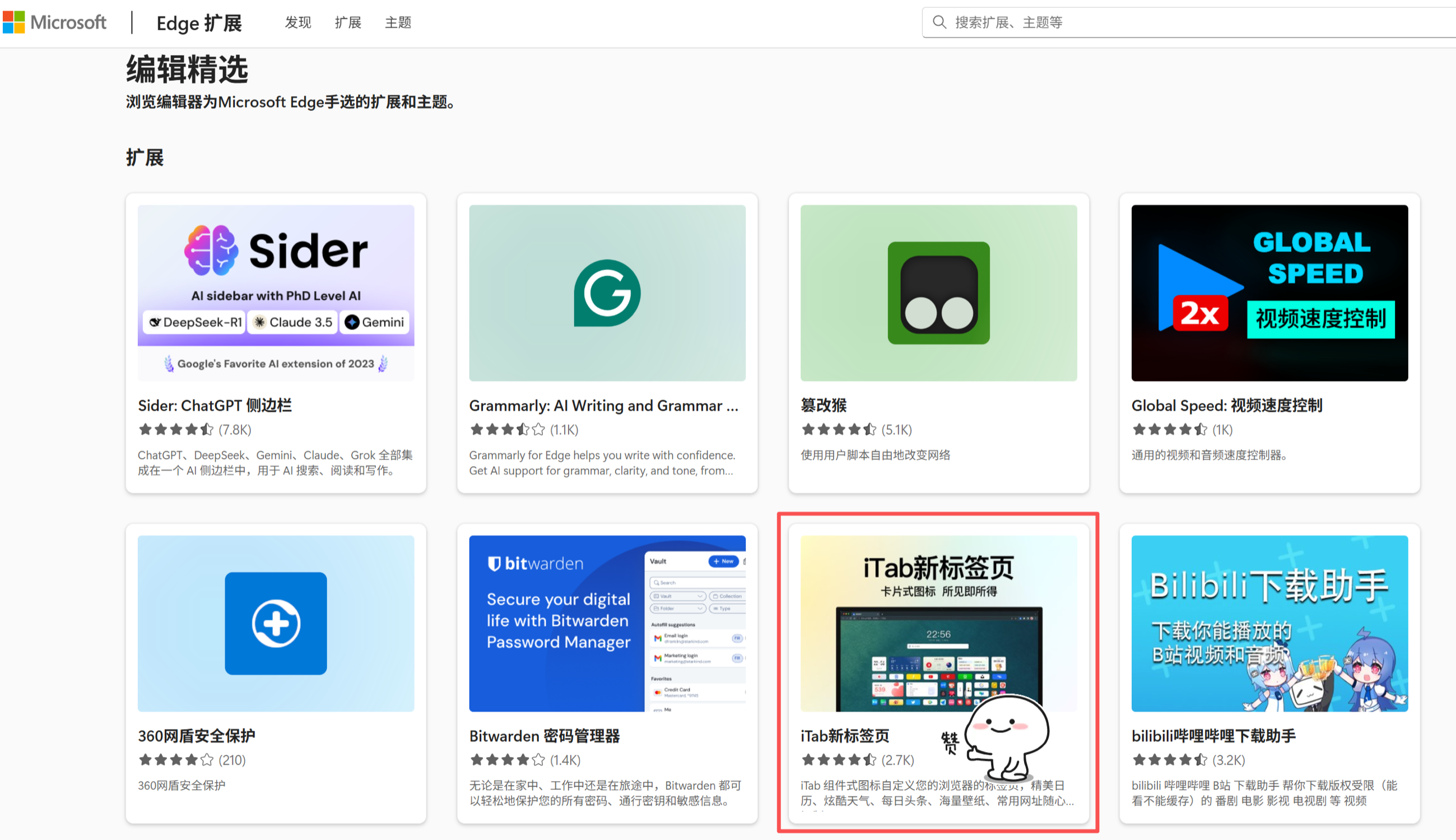Open the 扩展 navigation tab

[348, 22]
